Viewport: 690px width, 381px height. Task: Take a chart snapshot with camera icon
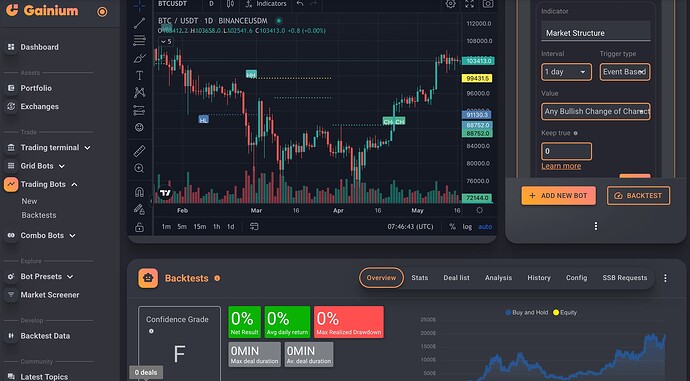[488, 4]
